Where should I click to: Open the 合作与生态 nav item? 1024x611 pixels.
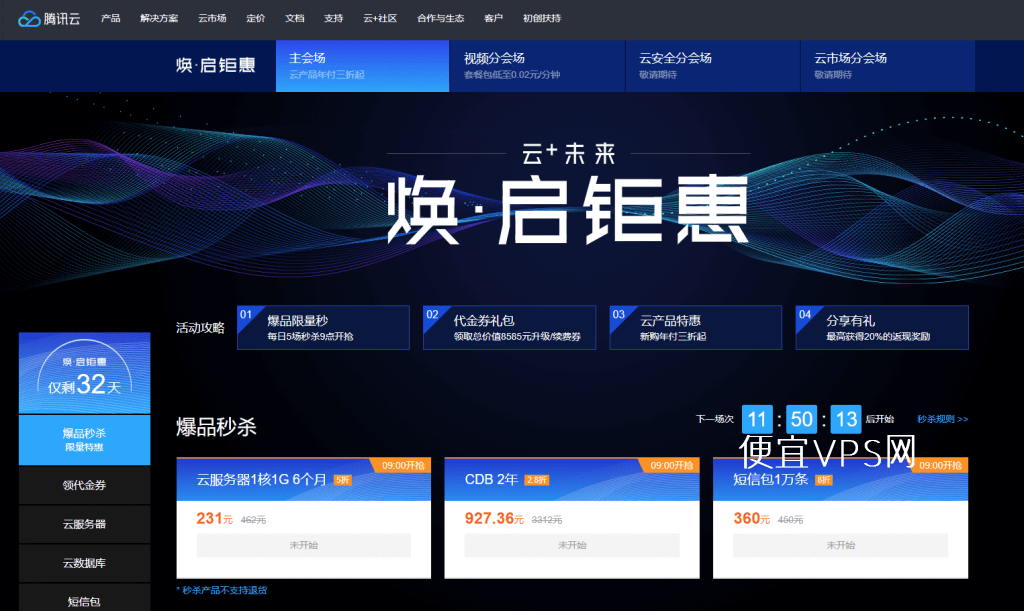click(441, 18)
